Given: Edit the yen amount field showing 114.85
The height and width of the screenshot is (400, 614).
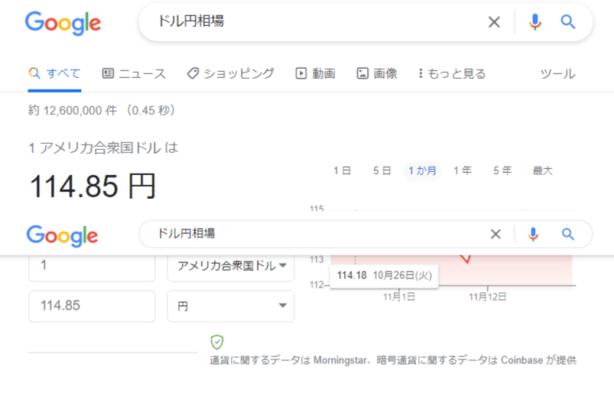Looking at the screenshot, I should coord(92,306).
